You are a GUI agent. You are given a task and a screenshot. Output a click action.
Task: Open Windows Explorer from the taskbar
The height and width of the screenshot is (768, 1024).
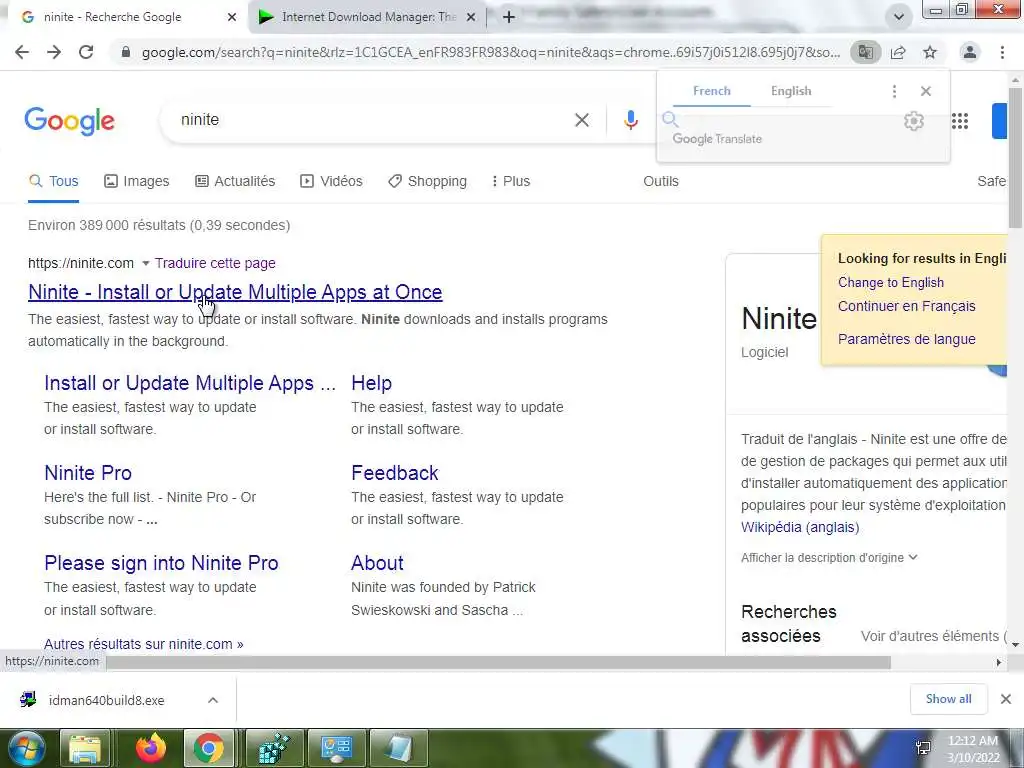coord(84,748)
